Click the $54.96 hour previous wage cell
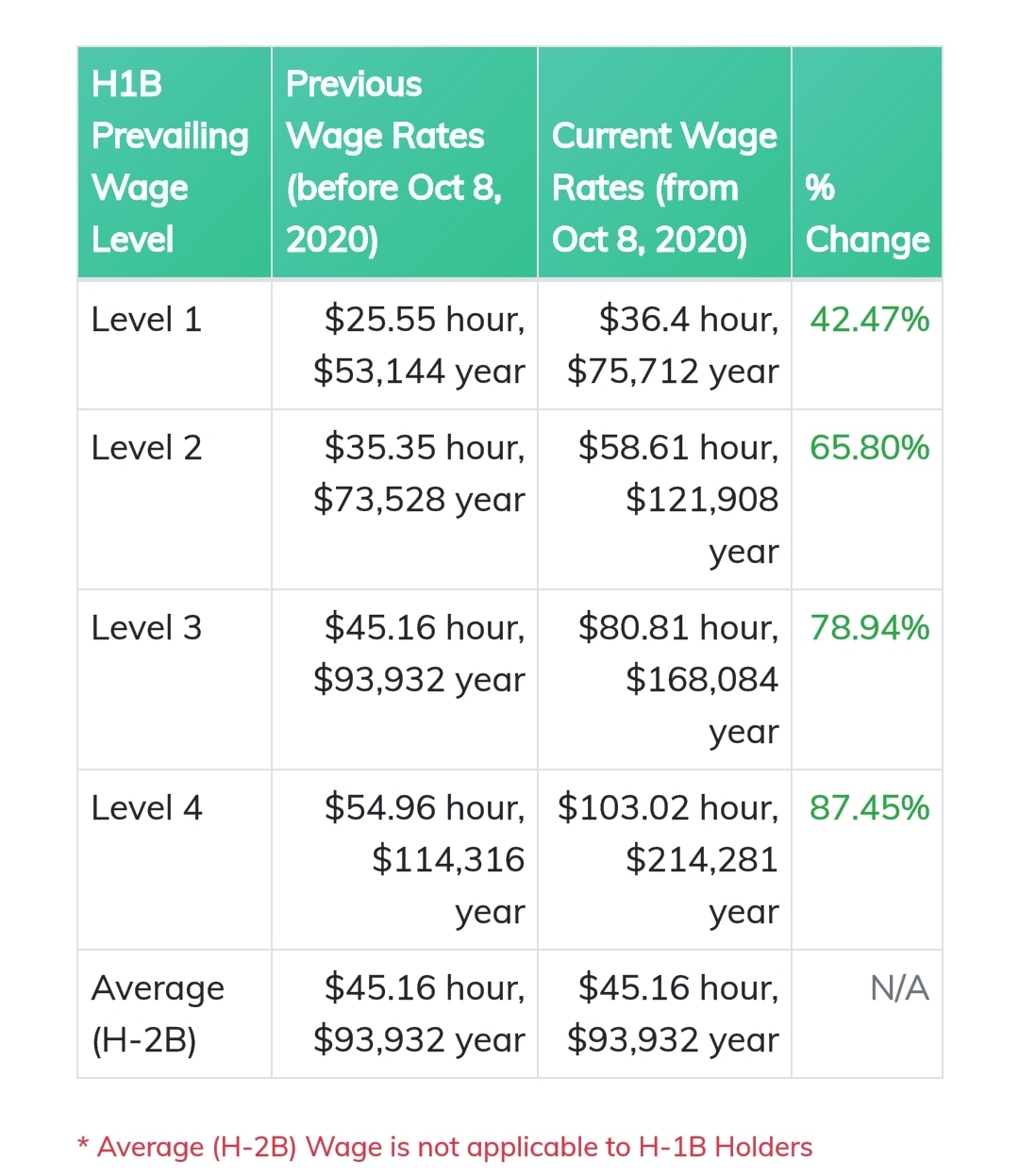Image resolution: width=1019 pixels, height=1176 pixels. [425, 859]
